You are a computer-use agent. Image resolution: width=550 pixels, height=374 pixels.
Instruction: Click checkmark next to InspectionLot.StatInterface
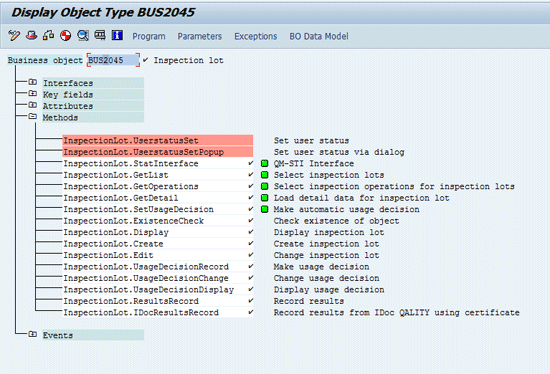250,163
